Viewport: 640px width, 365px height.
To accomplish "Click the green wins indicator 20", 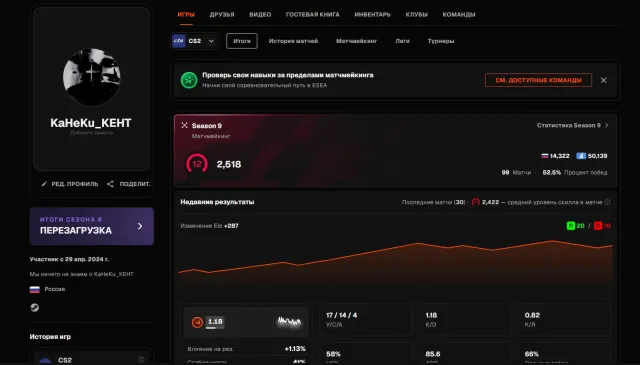I will click(x=576, y=226).
